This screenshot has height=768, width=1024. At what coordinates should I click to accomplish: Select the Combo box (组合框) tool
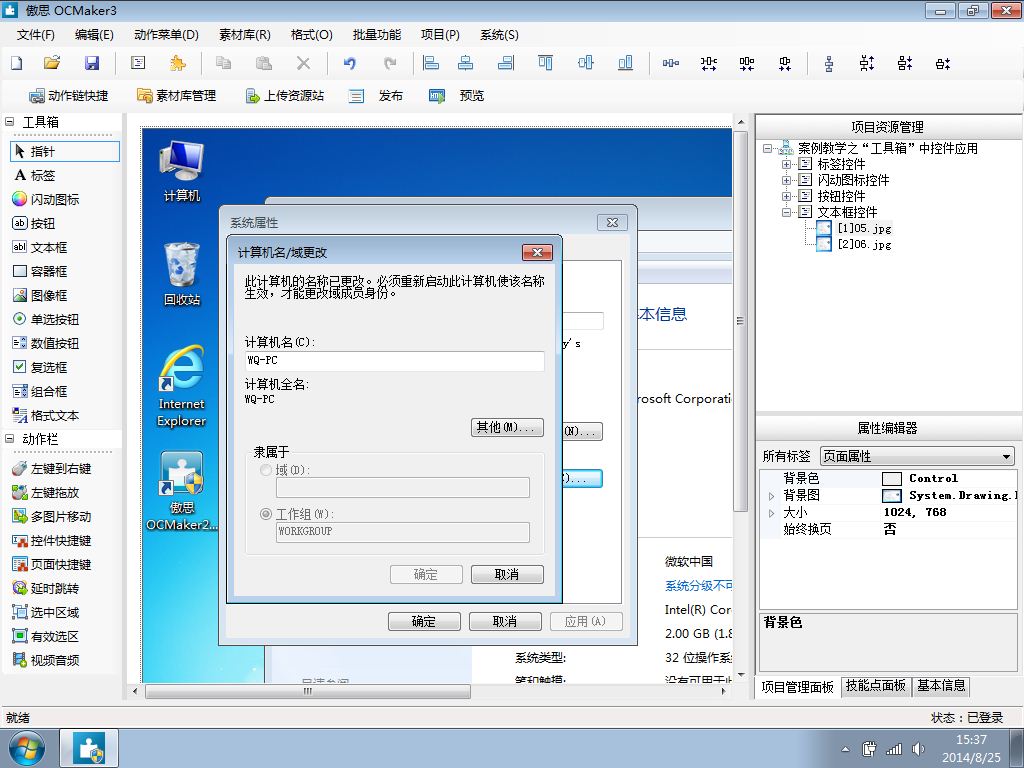click(x=40, y=391)
